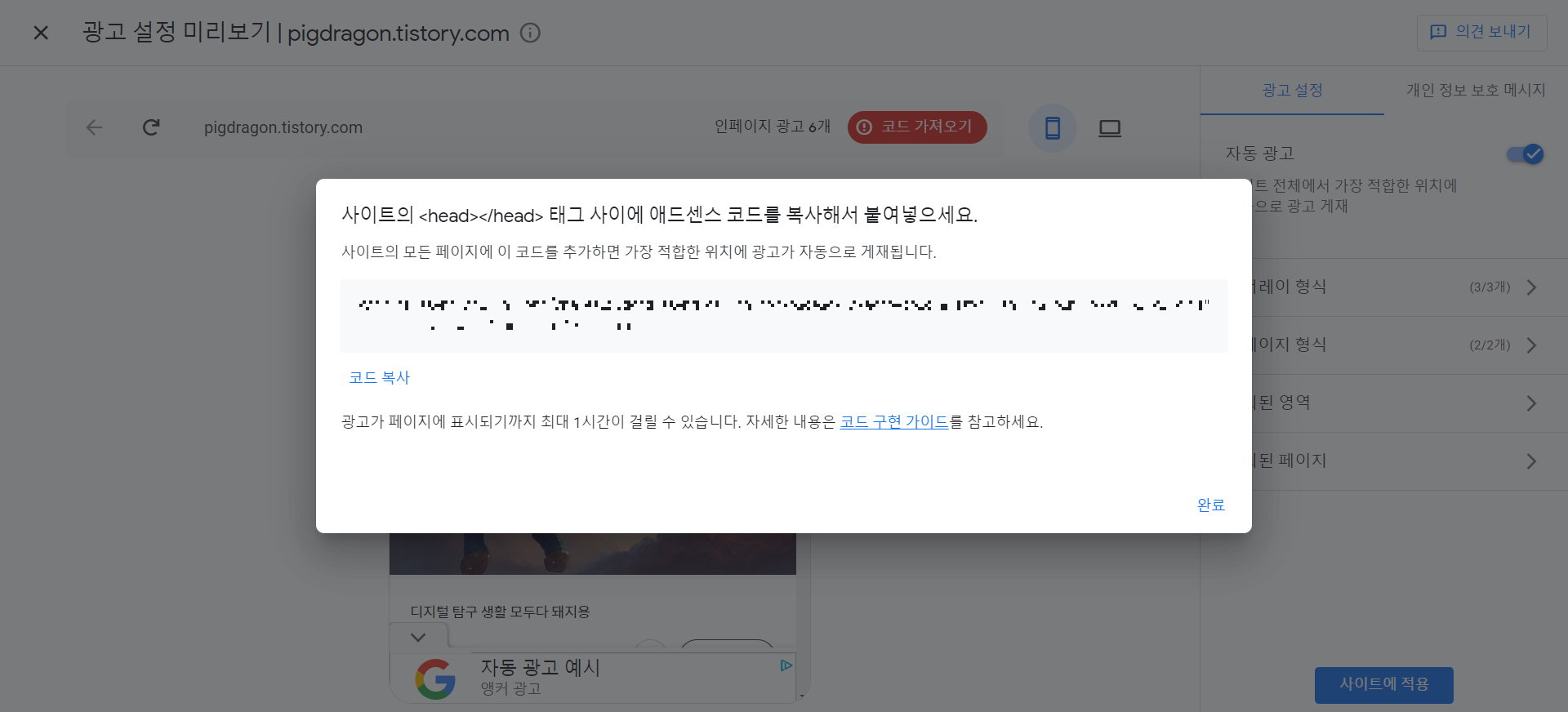Close the ad settings preview with the X icon
This screenshot has height=712, width=1568.
point(41,33)
